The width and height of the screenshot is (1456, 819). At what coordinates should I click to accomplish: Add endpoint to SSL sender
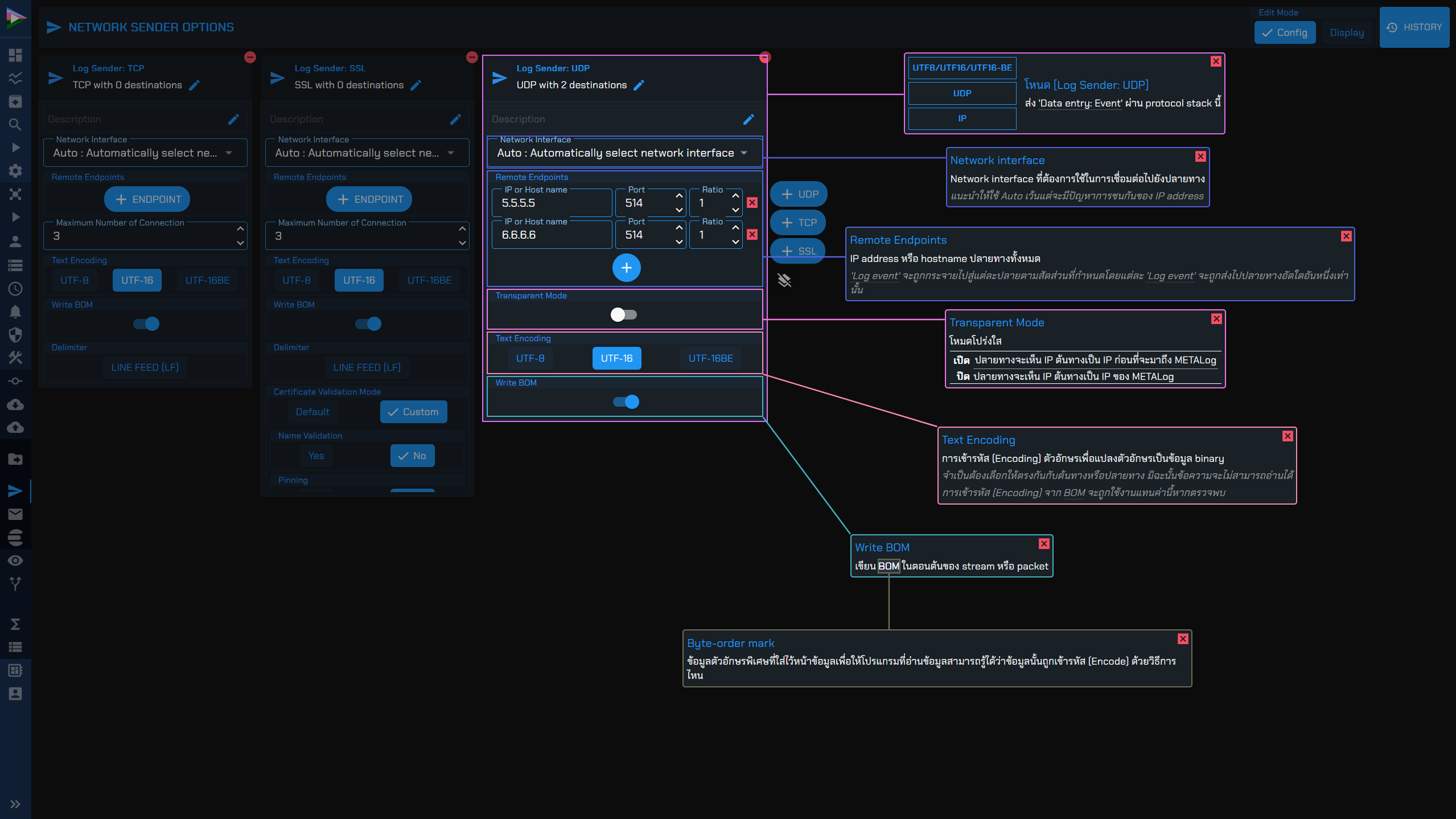tap(369, 199)
